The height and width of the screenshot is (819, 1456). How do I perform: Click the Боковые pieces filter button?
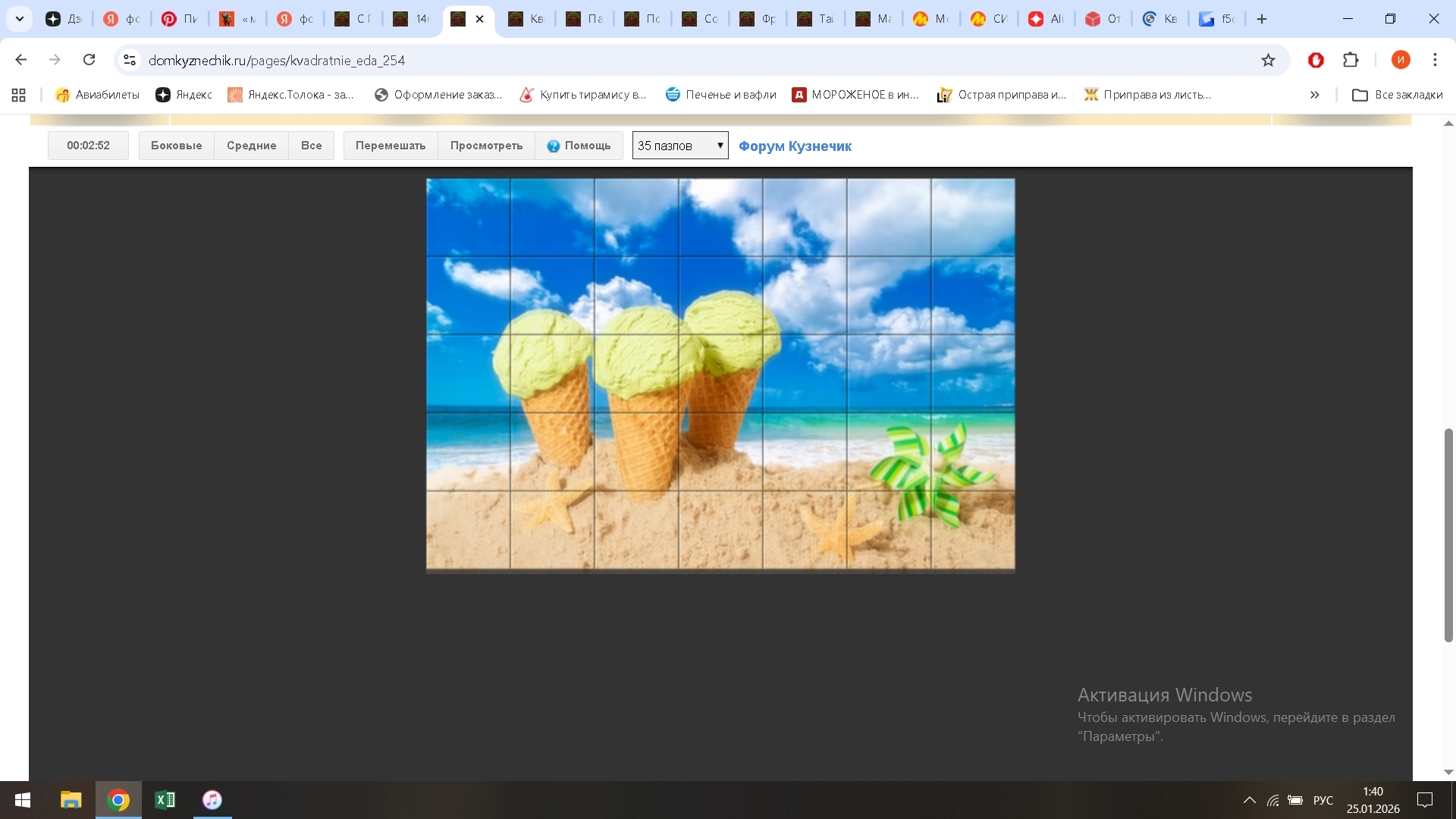pyautogui.click(x=176, y=146)
